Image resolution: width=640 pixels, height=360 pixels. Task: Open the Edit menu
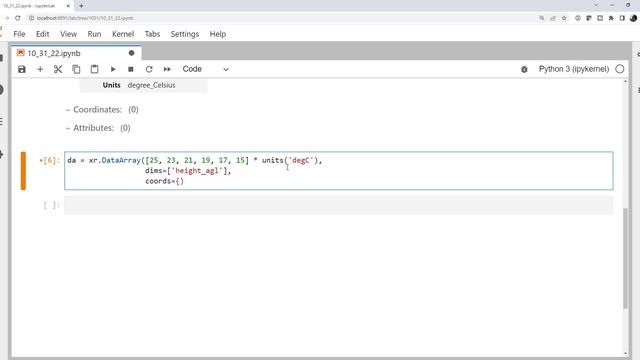(42, 34)
